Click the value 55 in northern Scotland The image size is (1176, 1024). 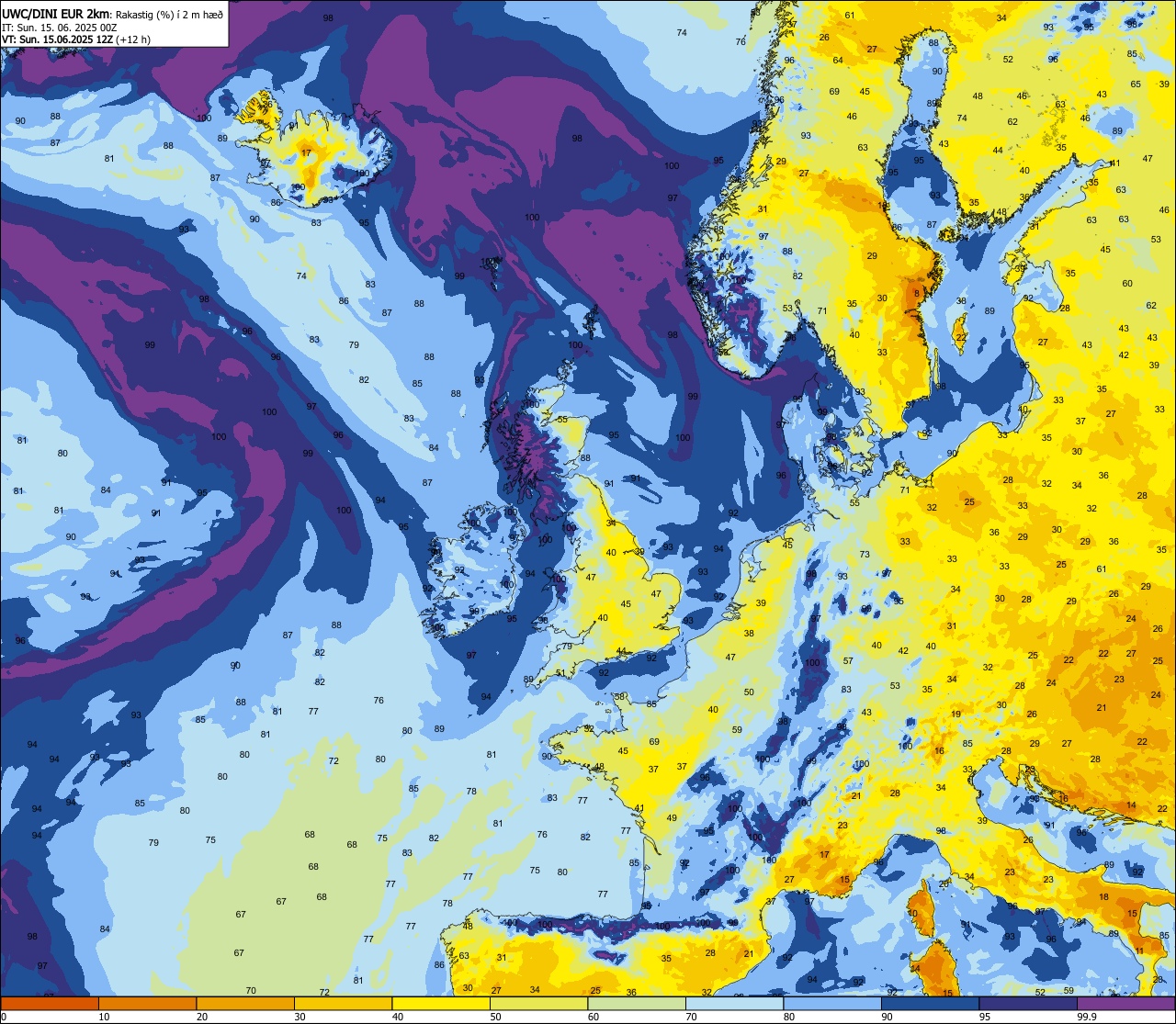[562, 419]
